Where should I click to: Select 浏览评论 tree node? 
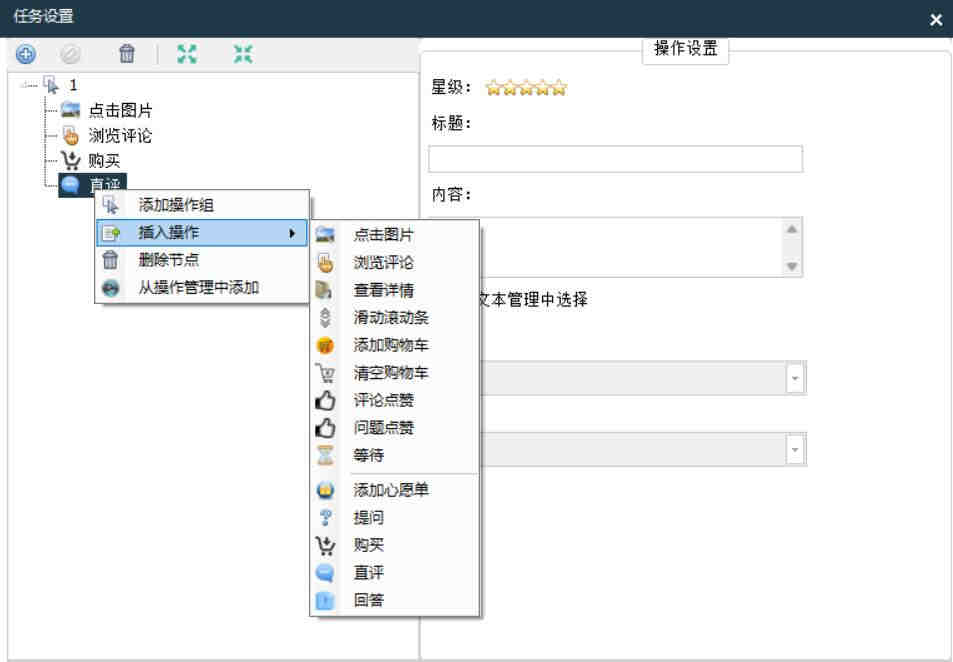click(120, 136)
